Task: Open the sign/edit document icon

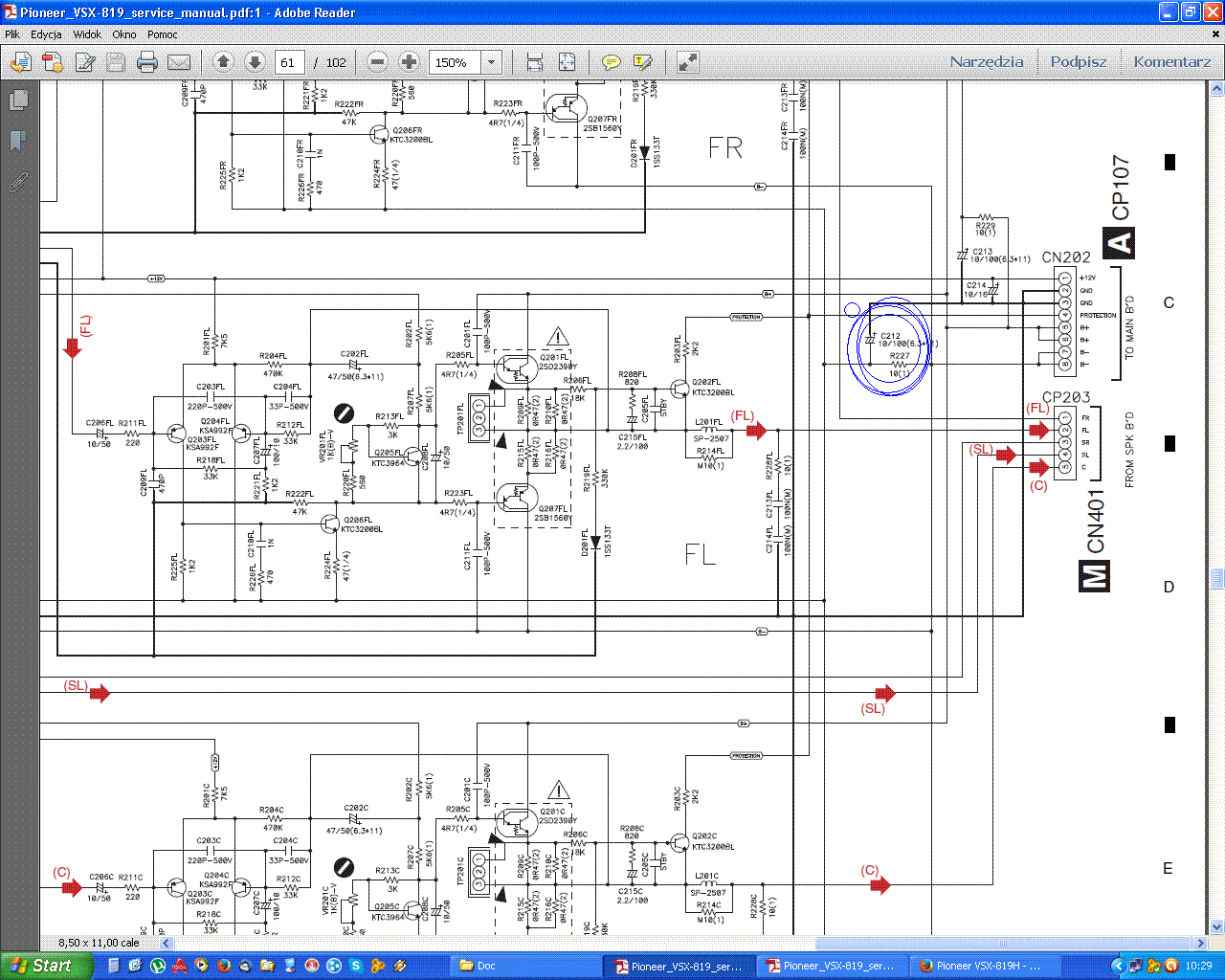Action: click(x=85, y=62)
